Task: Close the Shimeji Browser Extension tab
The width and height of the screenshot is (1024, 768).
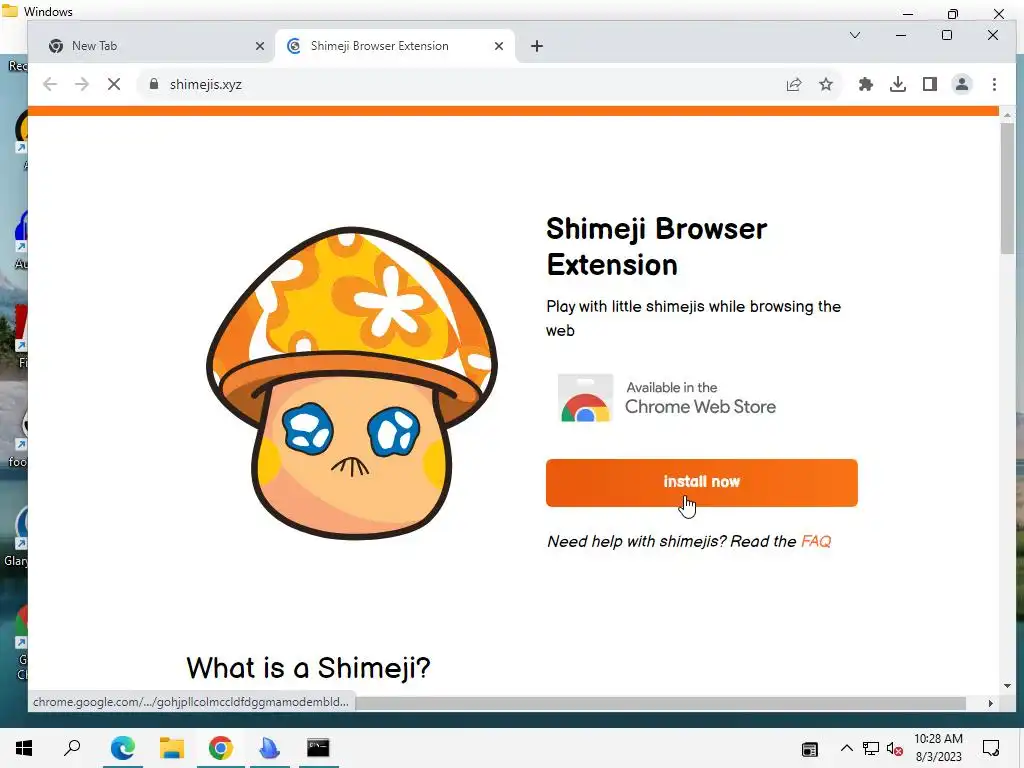Action: point(499,46)
